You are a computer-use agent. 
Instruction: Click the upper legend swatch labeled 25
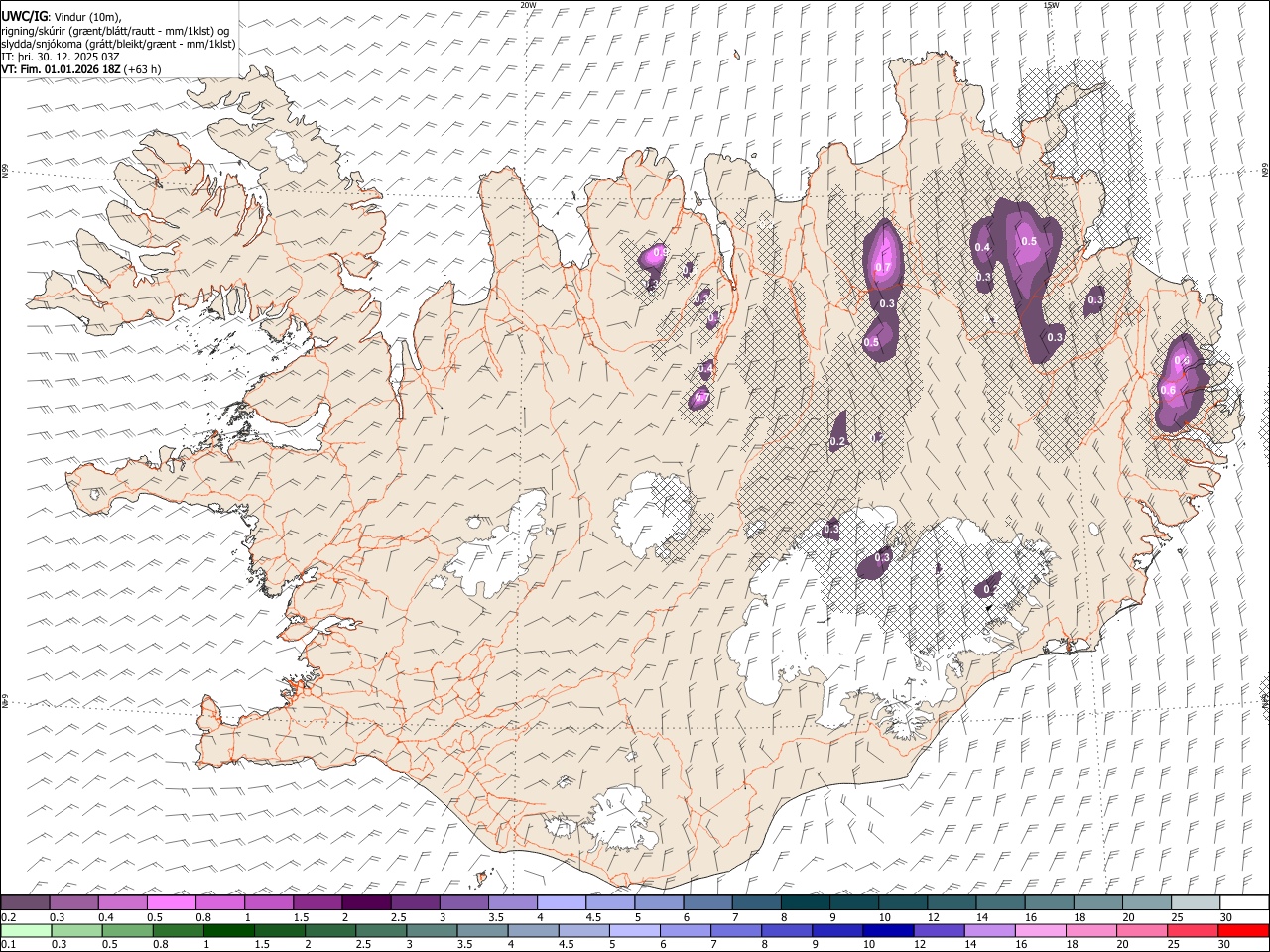[x=1197, y=902]
